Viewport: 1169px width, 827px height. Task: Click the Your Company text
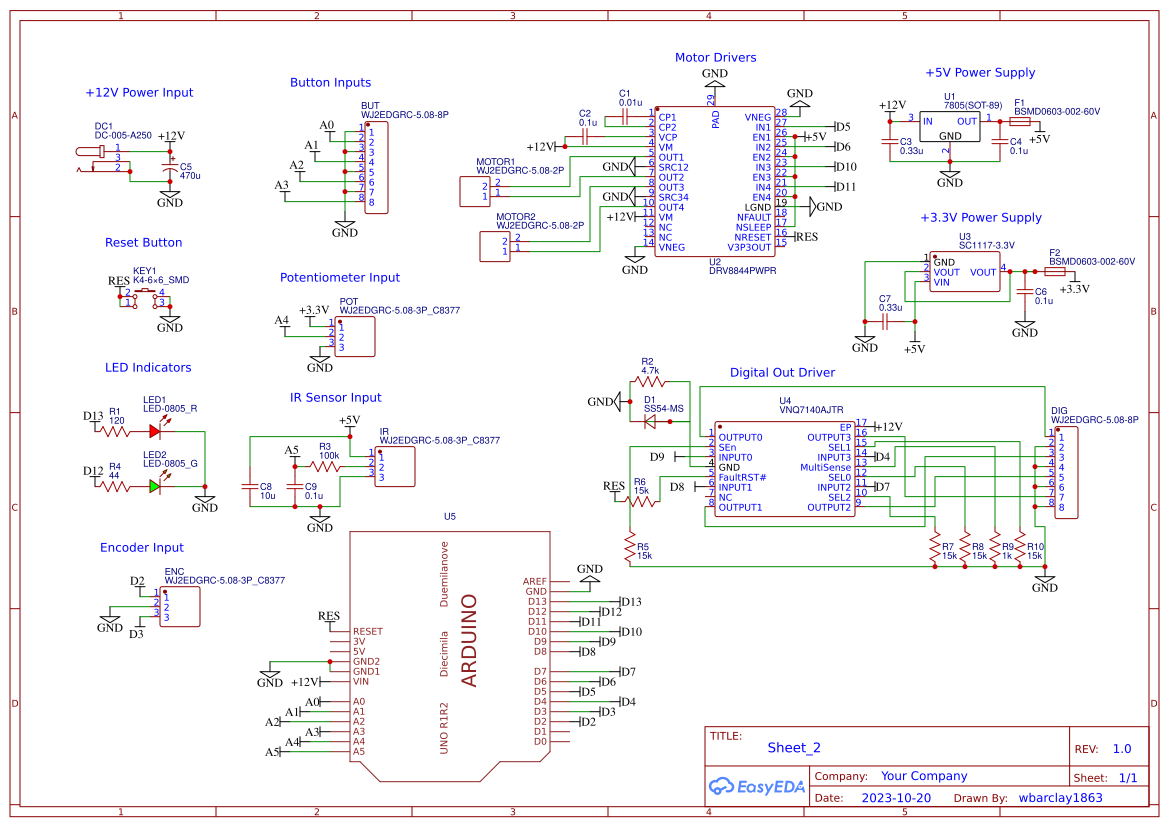(x=923, y=775)
